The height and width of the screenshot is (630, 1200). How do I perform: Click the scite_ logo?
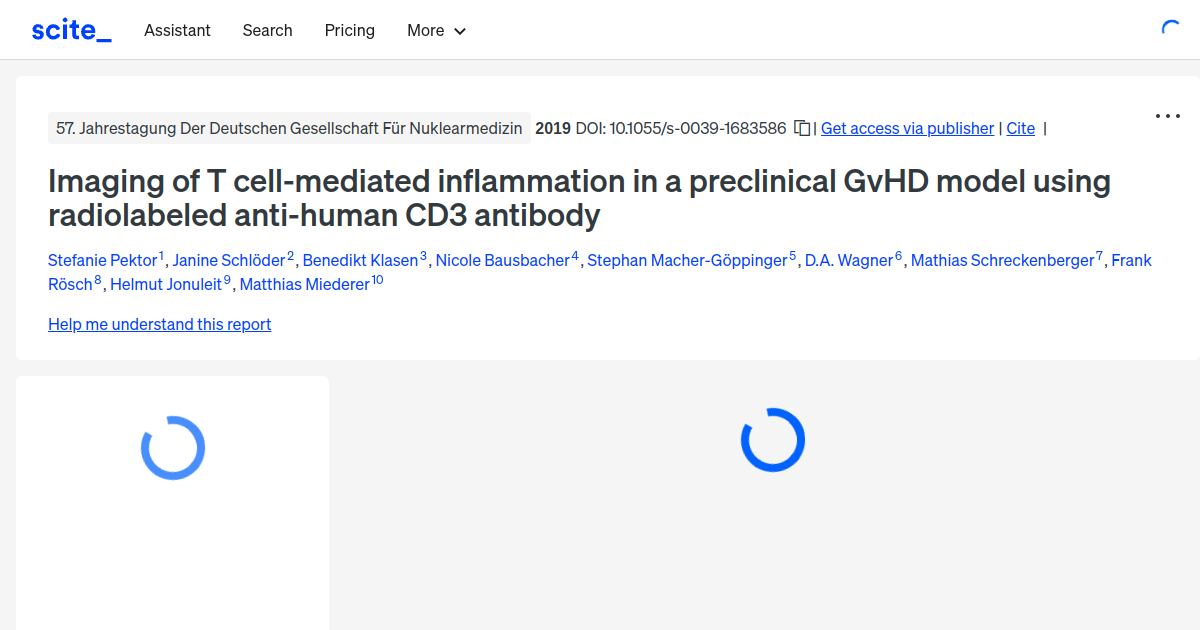[x=70, y=29]
